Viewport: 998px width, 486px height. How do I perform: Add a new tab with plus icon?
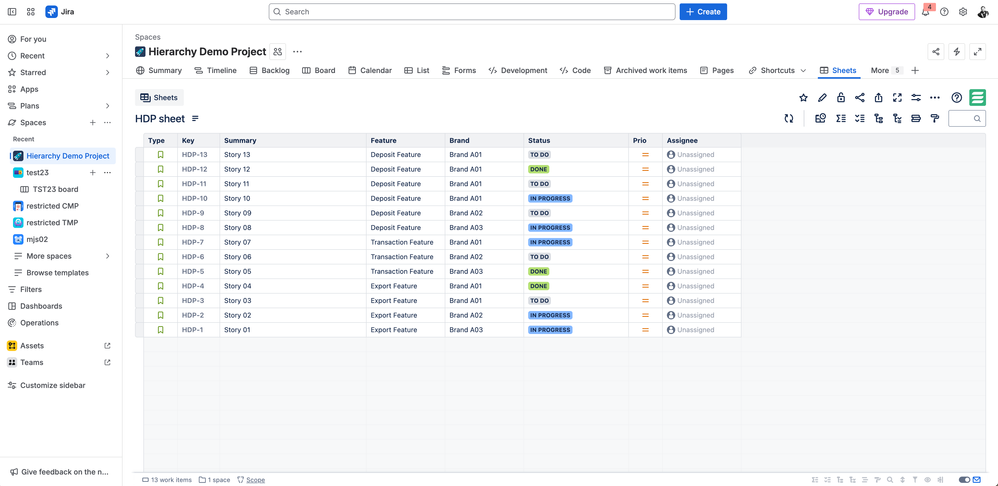915,71
